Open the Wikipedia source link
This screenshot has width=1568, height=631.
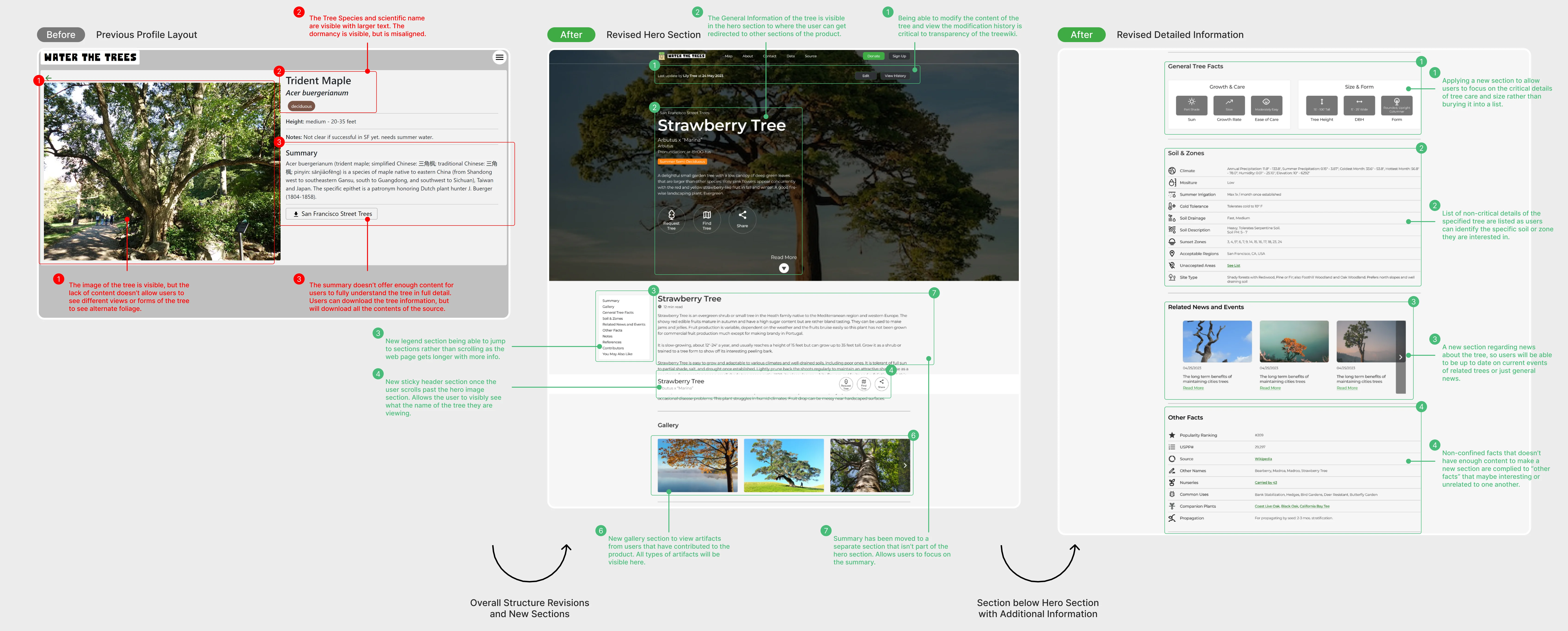[x=1263, y=459]
